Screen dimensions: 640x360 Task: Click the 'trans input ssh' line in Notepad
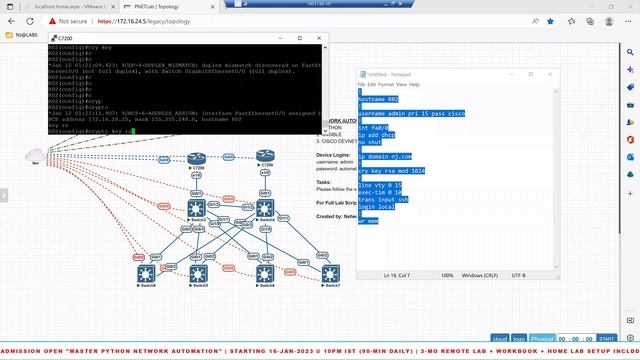point(383,200)
